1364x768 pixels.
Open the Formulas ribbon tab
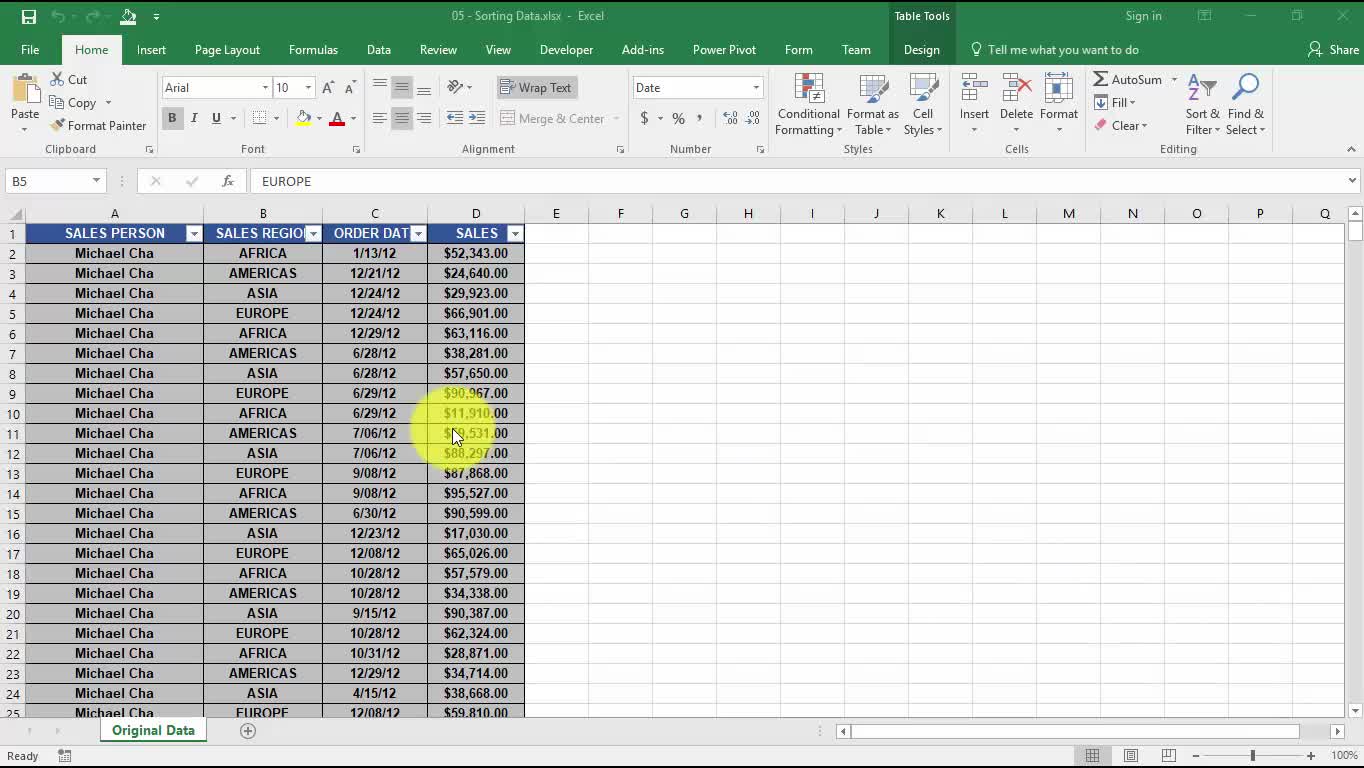313,50
